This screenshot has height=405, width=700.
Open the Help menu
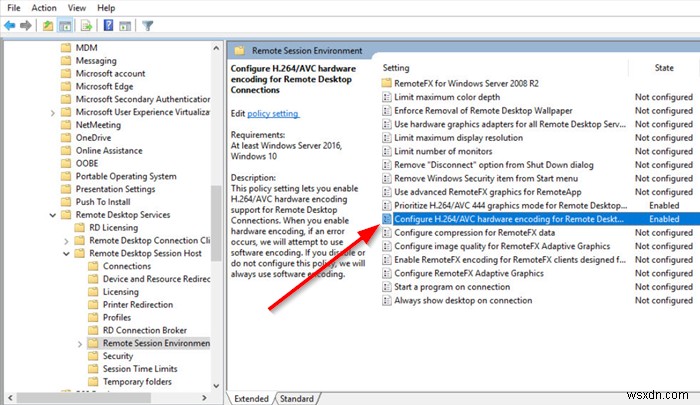tap(106, 8)
